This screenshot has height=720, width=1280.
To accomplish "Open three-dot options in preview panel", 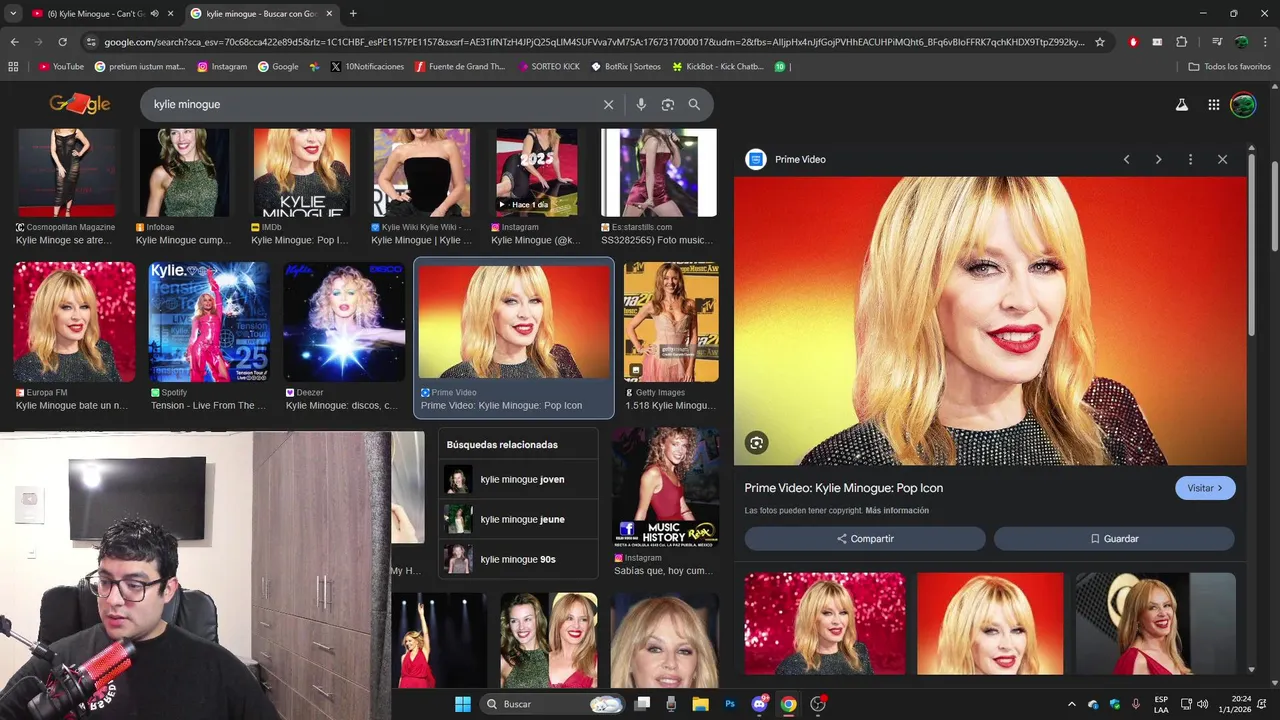I will (1190, 159).
